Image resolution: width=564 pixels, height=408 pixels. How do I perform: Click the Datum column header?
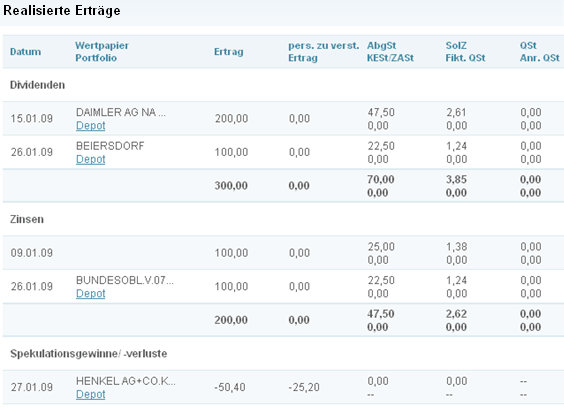(x=26, y=52)
